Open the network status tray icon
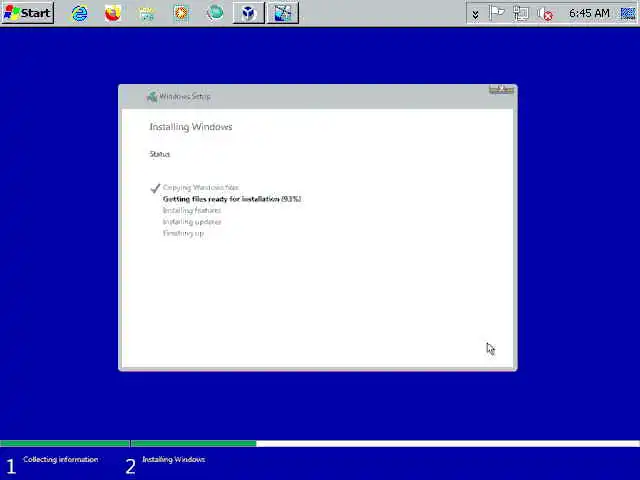Screen dimensions: 640x480 (521, 13)
